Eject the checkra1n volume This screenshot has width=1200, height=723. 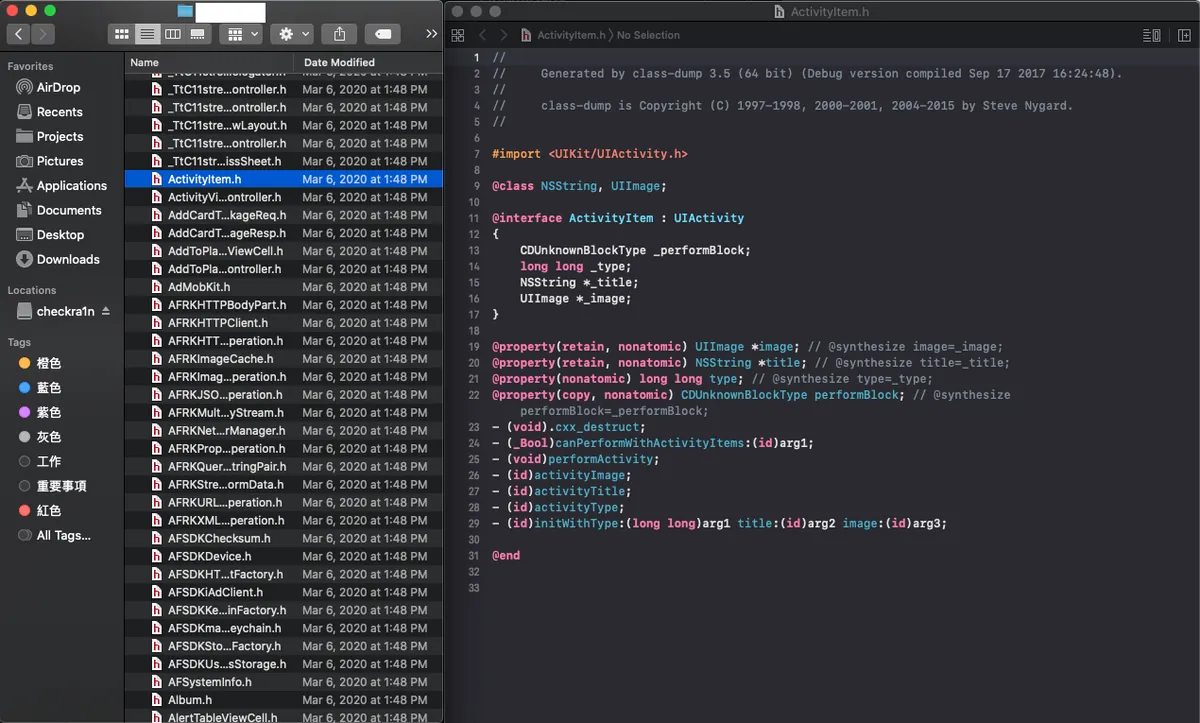(106, 311)
